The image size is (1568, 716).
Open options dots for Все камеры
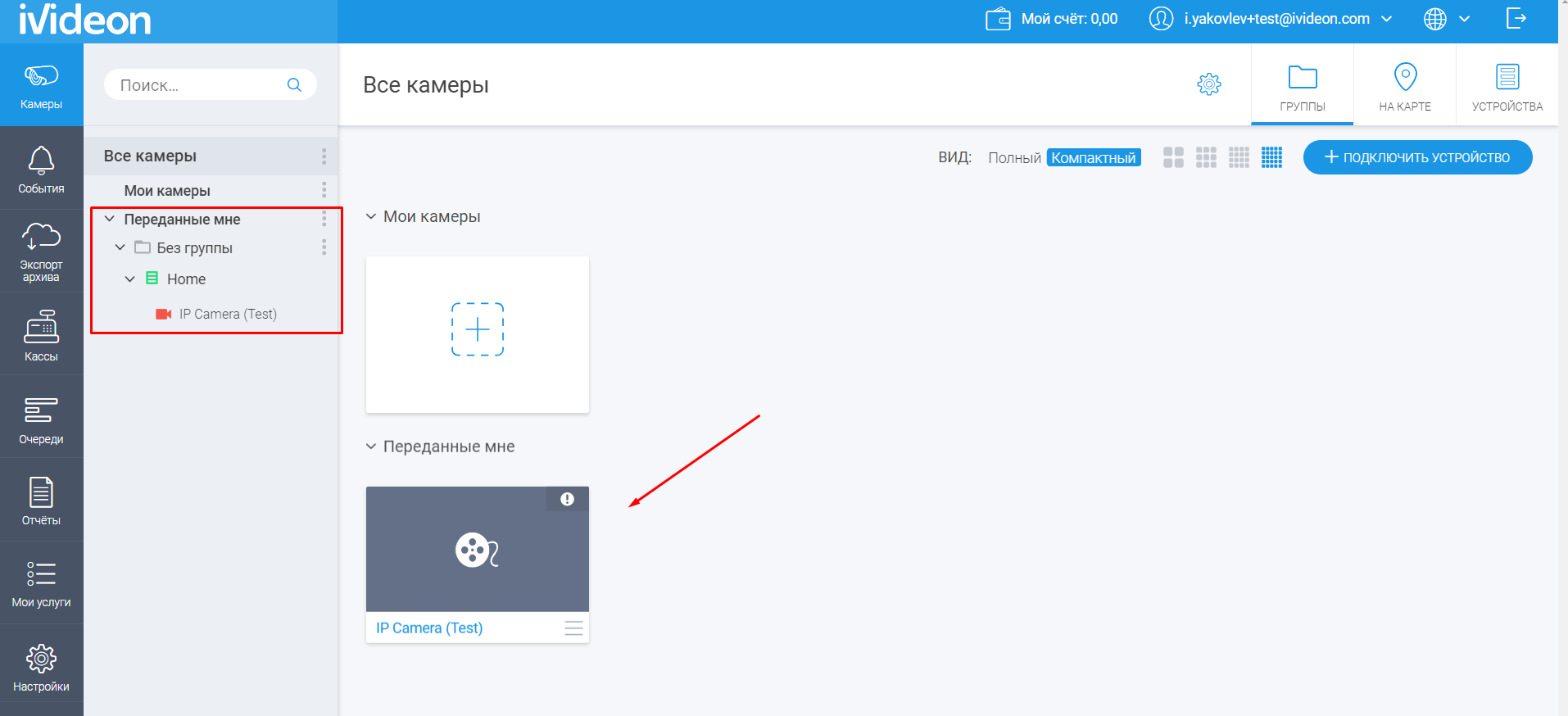(x=324, y=156)
